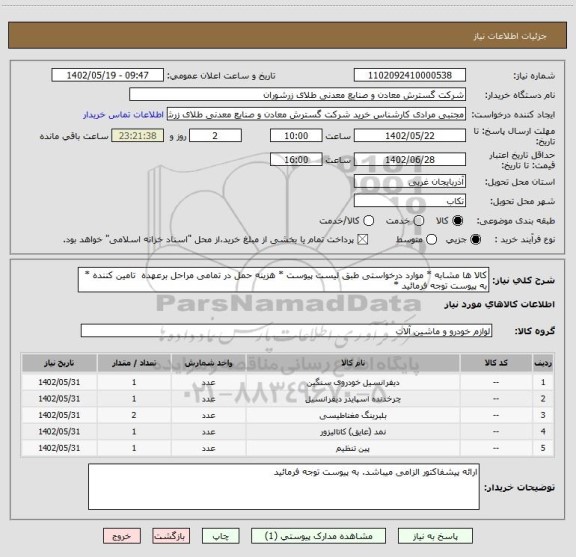
Task: Click the delivery city field تکاب
Action: (410, 201)
